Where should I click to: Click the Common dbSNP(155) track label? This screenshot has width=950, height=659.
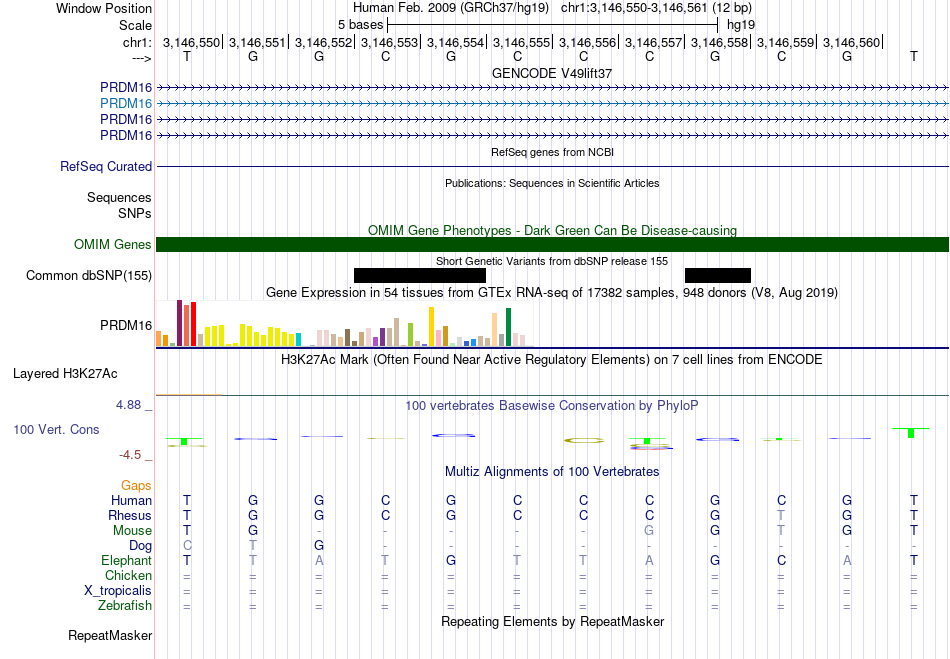[x=89, y=276]
